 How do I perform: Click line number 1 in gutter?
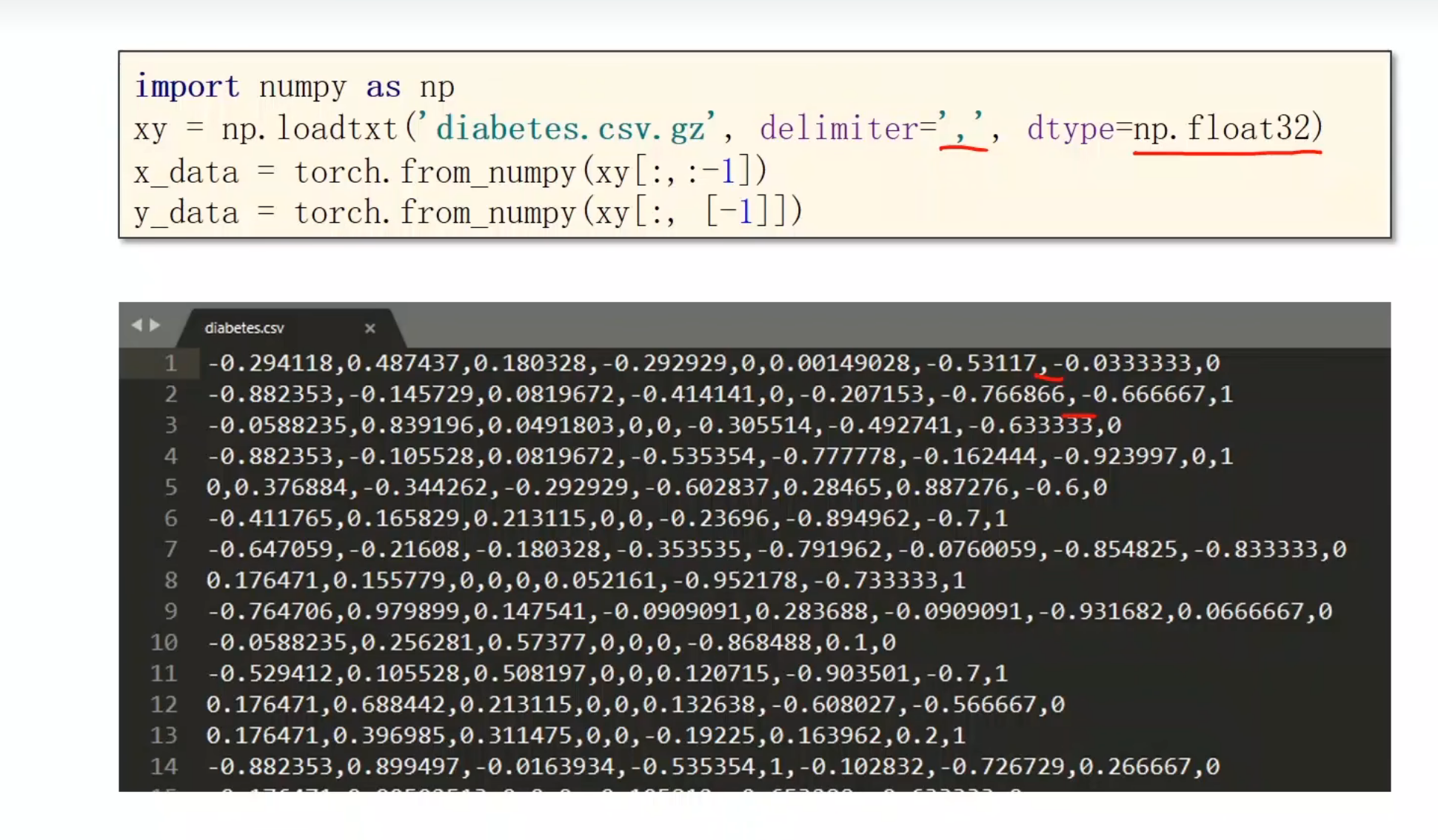click(171, 363)
